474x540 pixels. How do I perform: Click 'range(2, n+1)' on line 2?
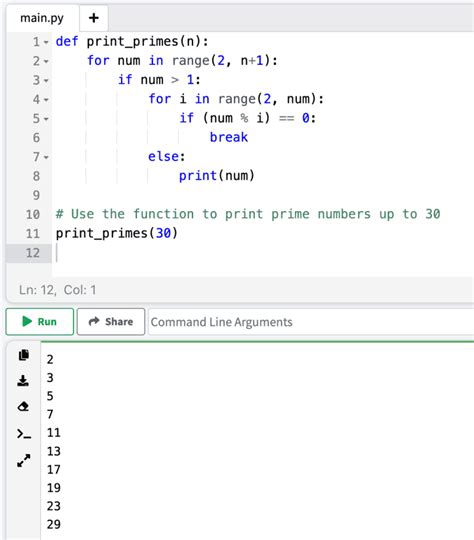221,61
